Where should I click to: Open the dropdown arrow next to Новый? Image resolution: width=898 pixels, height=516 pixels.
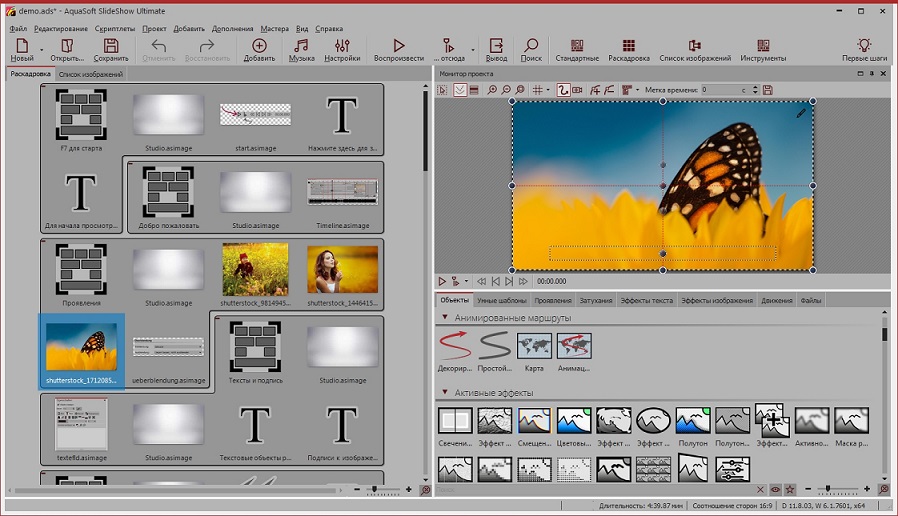tap(41, 50)
